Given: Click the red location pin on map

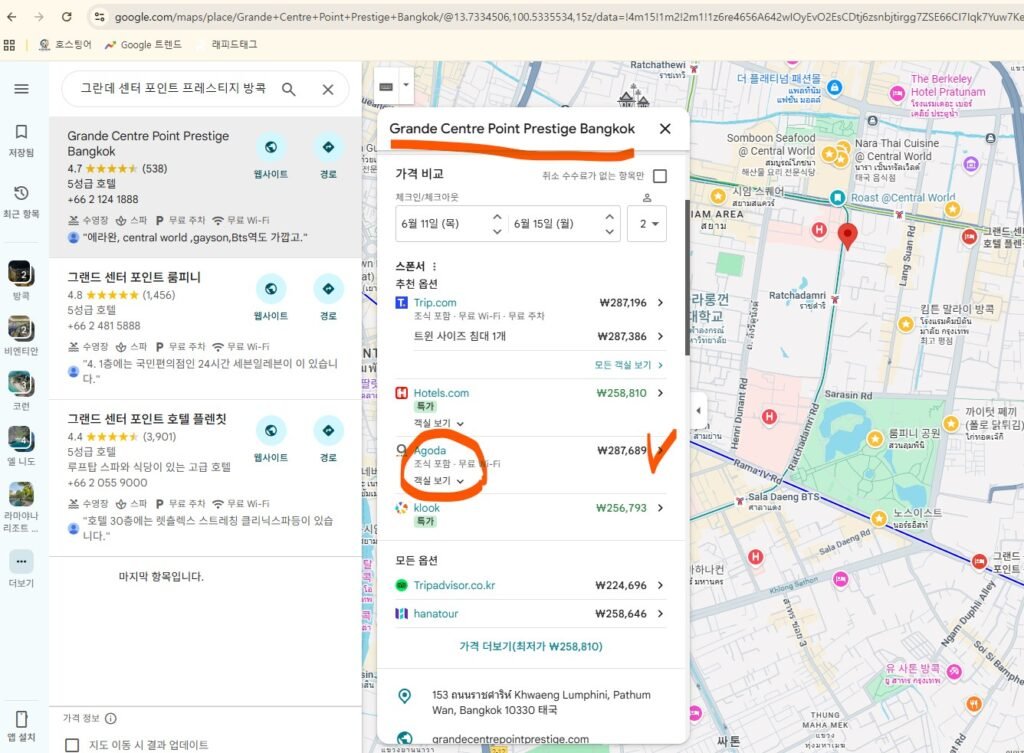Looking at the screenshot, I should click(x=847, y=235).
